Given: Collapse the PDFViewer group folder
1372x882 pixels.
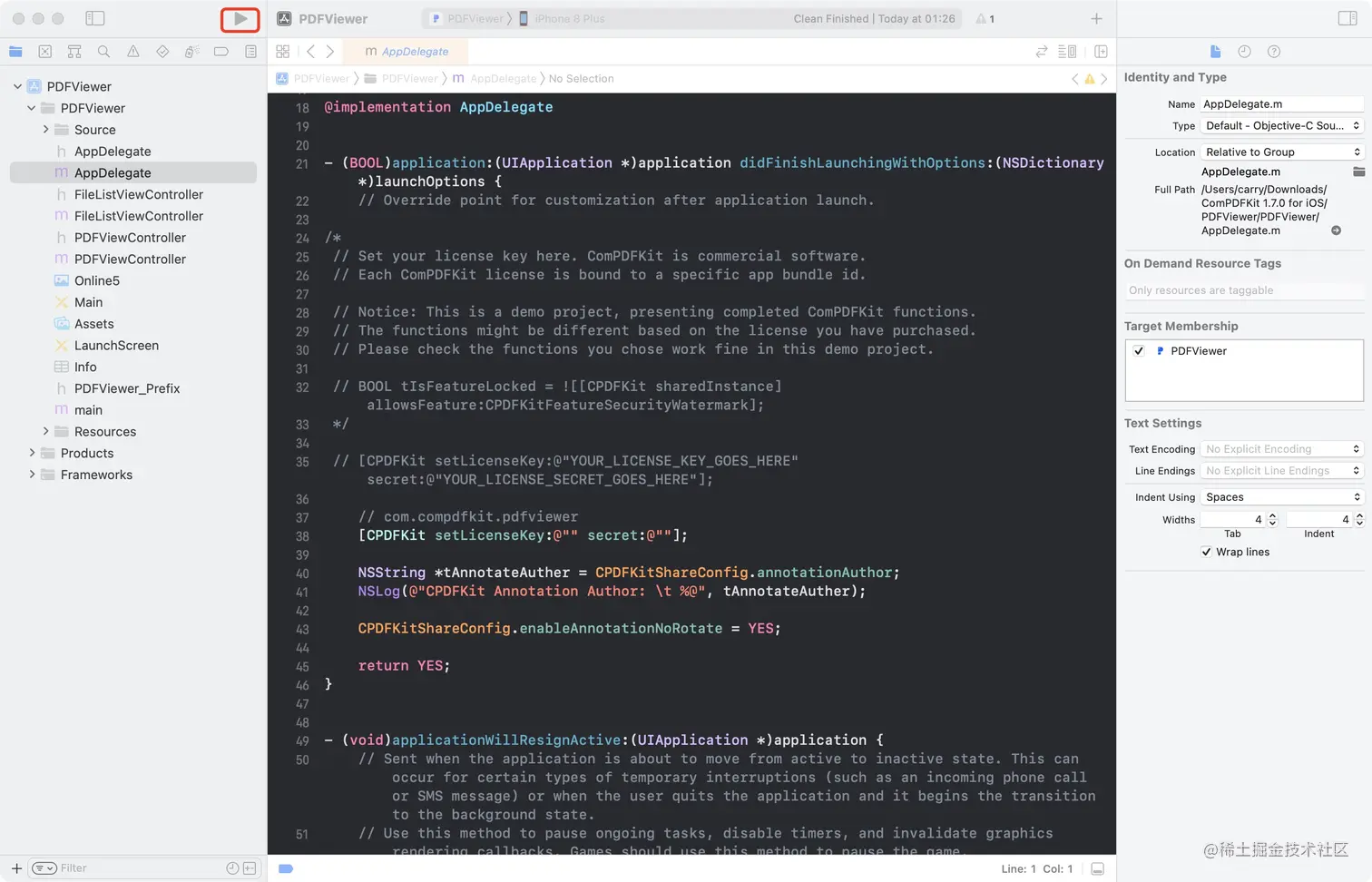Looking at the screenshot, I should coord(32,108).
